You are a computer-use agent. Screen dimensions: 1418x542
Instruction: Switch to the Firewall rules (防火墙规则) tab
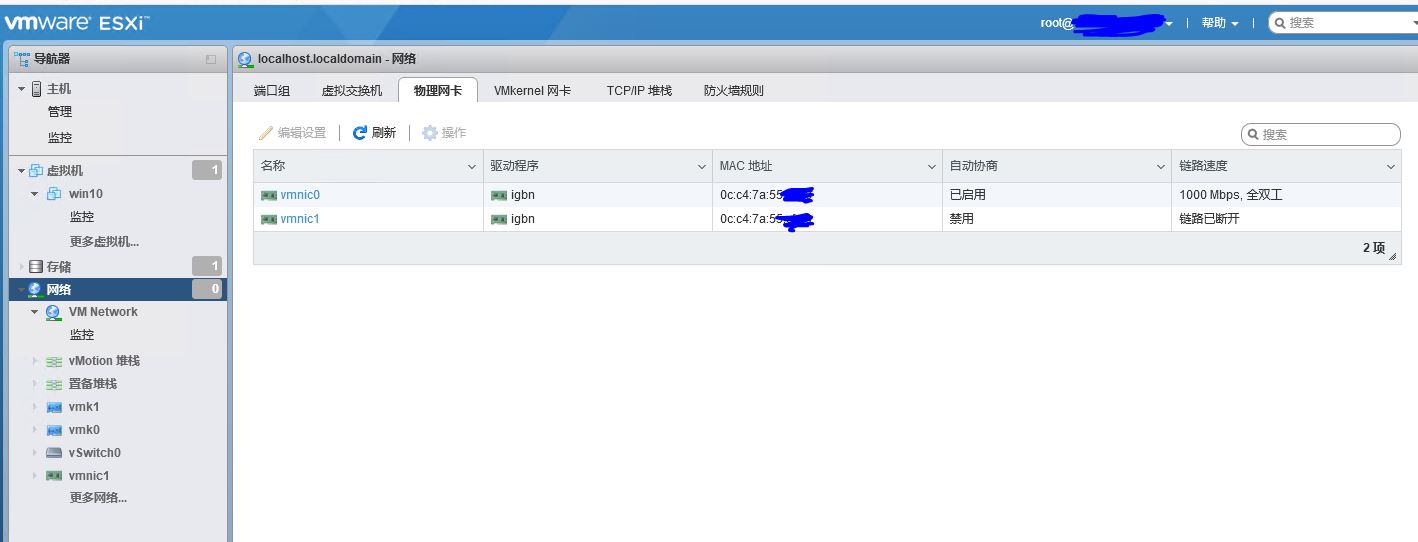733,90
